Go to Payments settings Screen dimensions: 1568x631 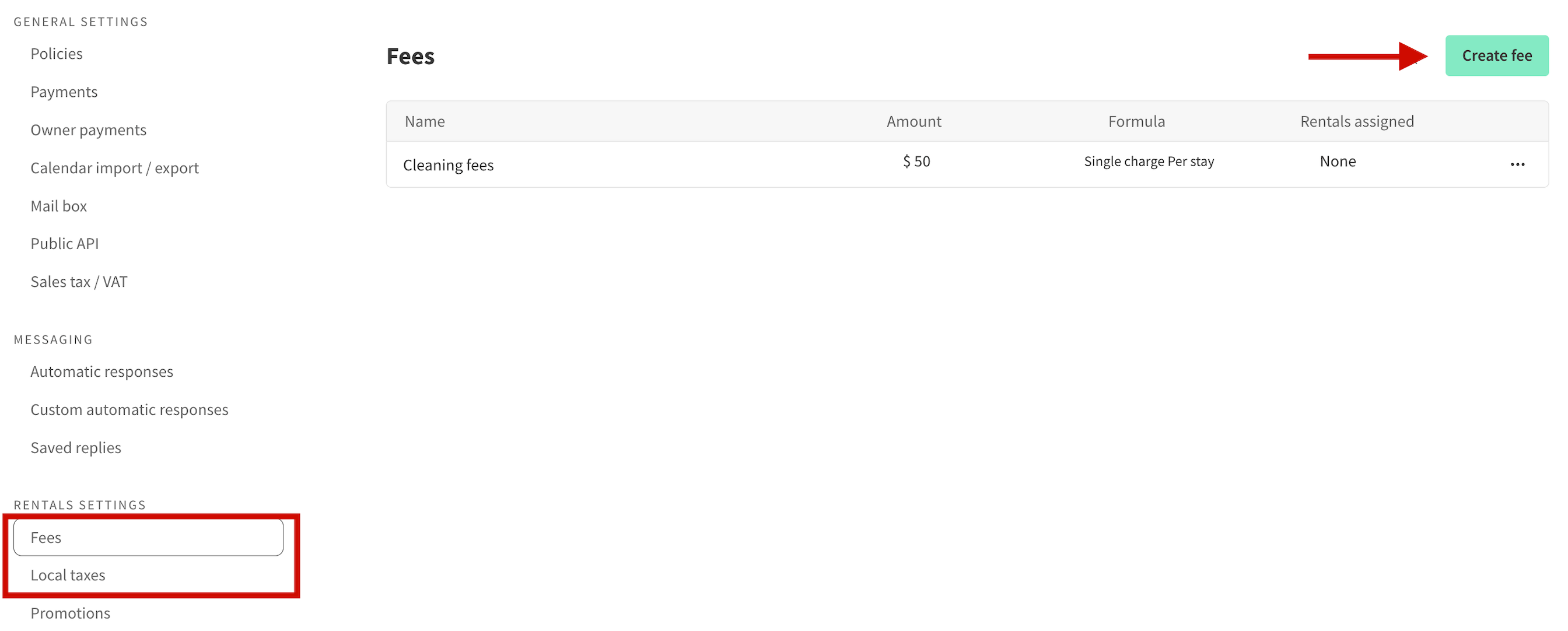(64, 92)
